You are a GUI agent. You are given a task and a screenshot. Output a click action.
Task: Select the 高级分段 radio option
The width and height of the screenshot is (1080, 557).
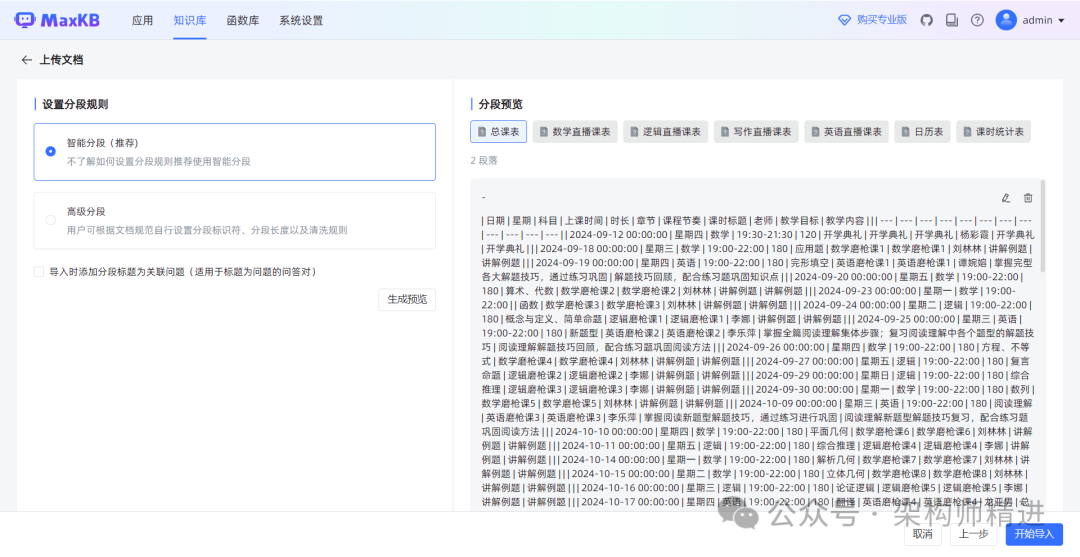50,220
